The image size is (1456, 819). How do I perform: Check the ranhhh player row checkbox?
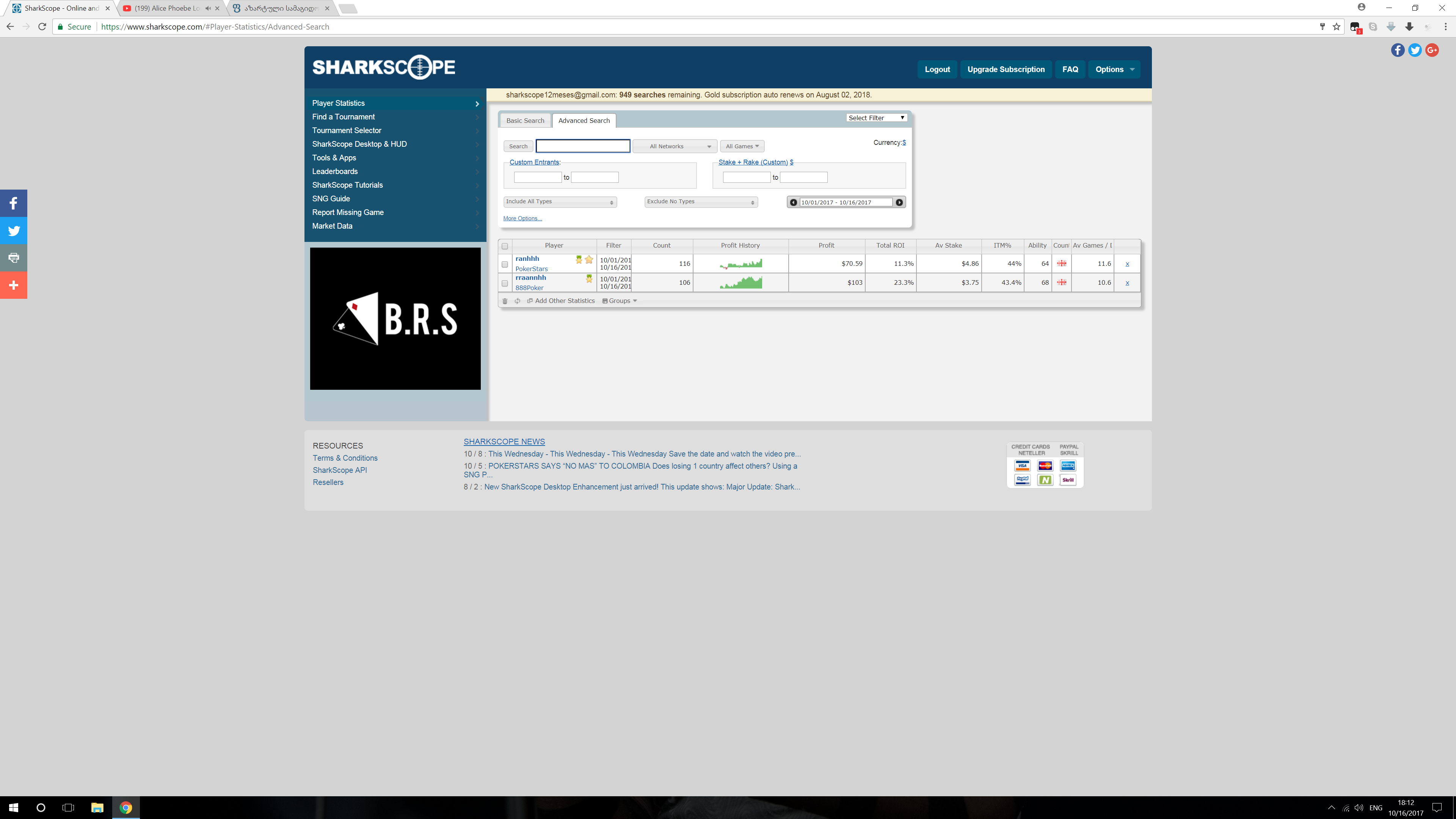pos(505,264)
